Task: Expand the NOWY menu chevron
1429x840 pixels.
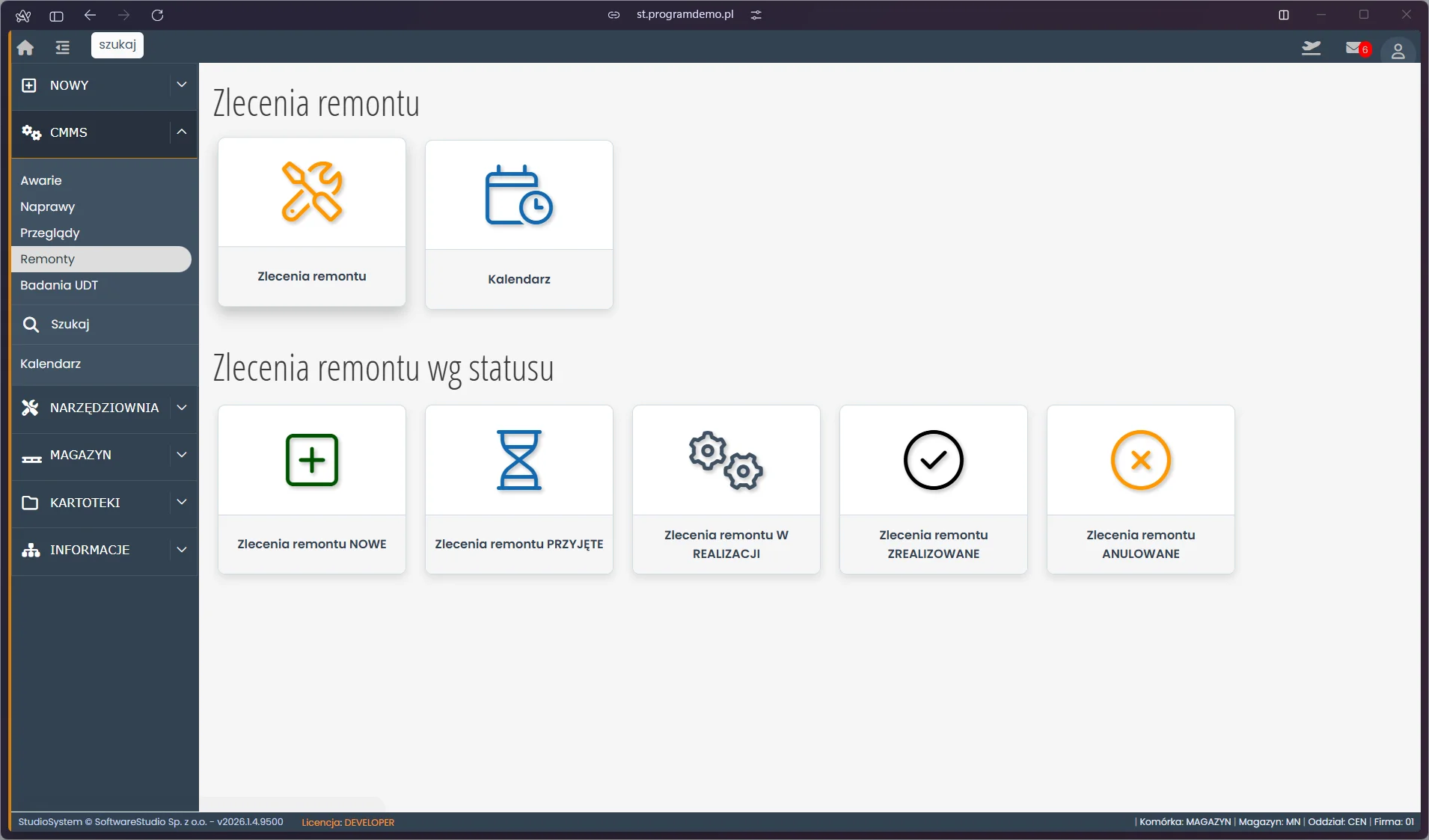Action: (182, 85)
